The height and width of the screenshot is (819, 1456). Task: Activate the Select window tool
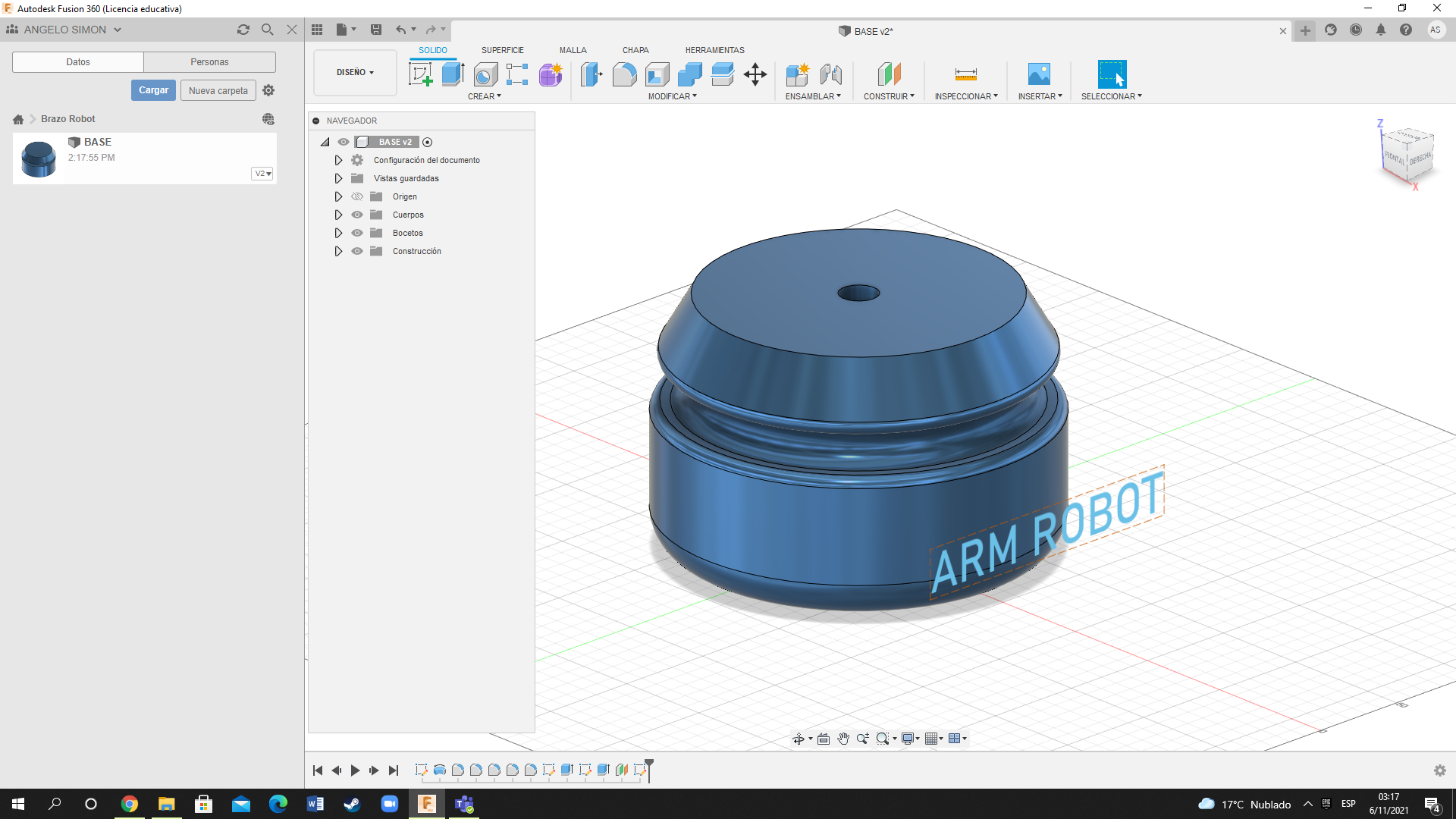coord(1112,74)
